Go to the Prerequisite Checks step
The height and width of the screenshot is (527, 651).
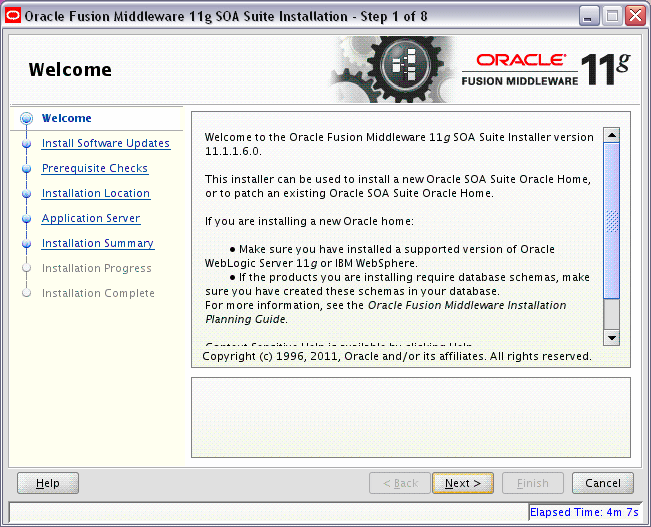point(95,168)
